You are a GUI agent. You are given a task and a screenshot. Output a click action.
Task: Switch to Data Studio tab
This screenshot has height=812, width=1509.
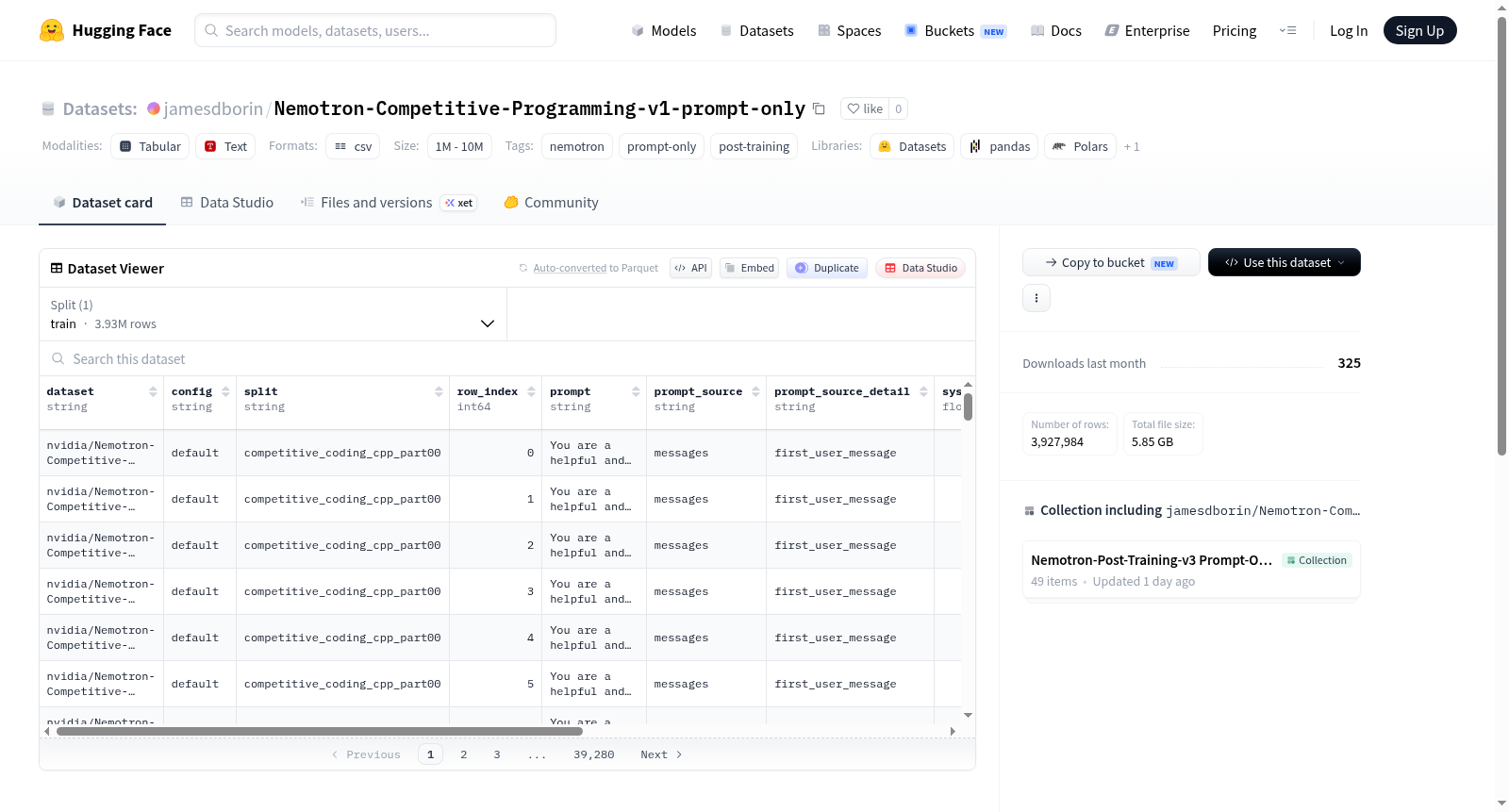click(x=227, y=203)
